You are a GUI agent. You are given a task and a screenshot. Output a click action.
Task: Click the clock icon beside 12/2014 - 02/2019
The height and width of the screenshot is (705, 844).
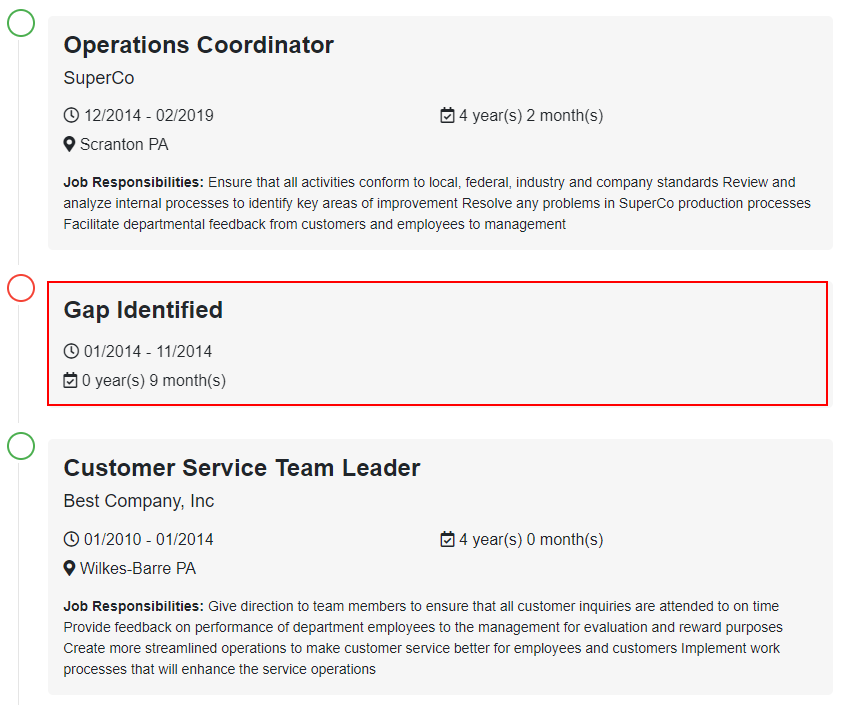pos(71,115)
